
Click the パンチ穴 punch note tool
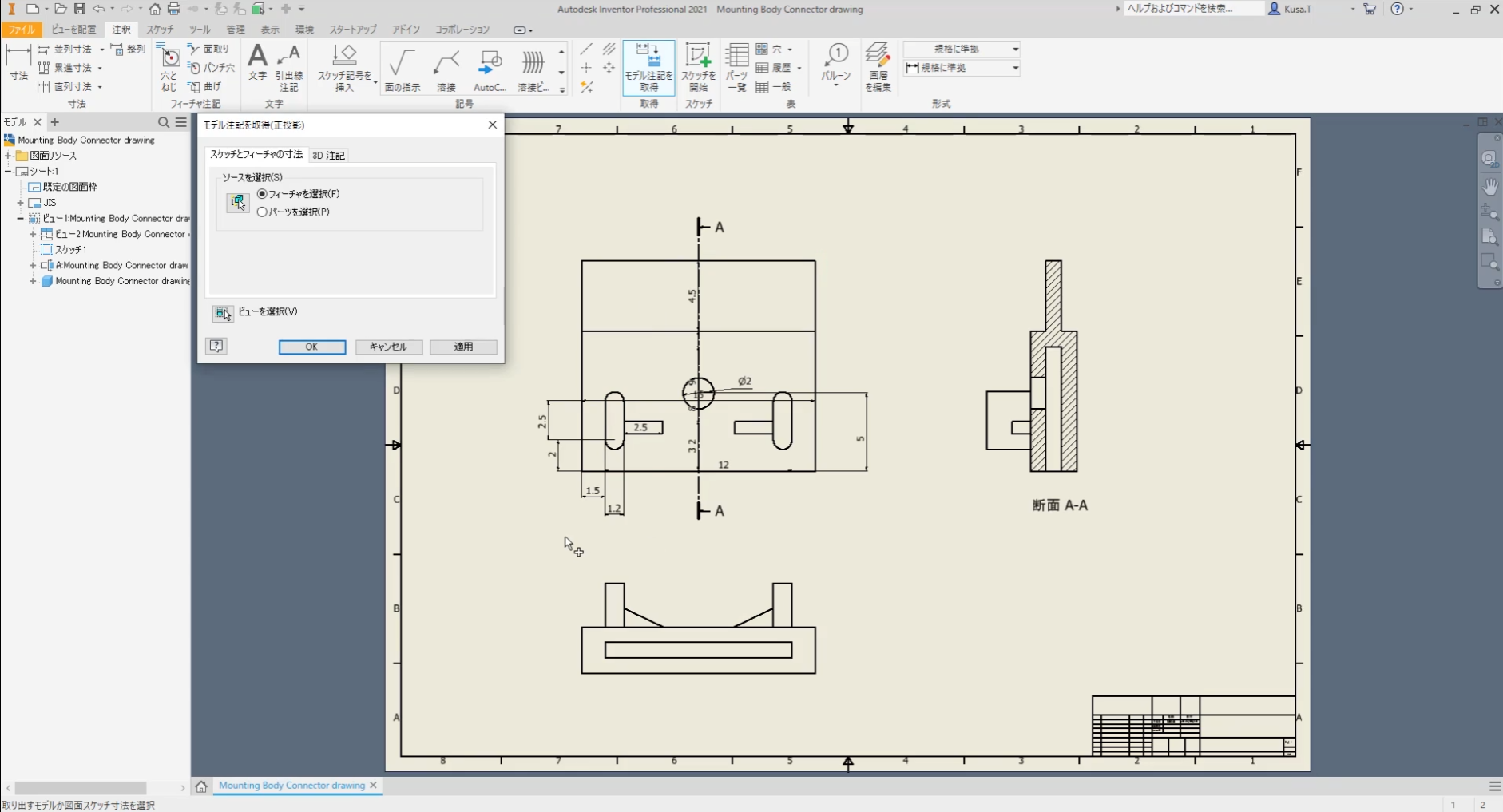coord(212,68)
